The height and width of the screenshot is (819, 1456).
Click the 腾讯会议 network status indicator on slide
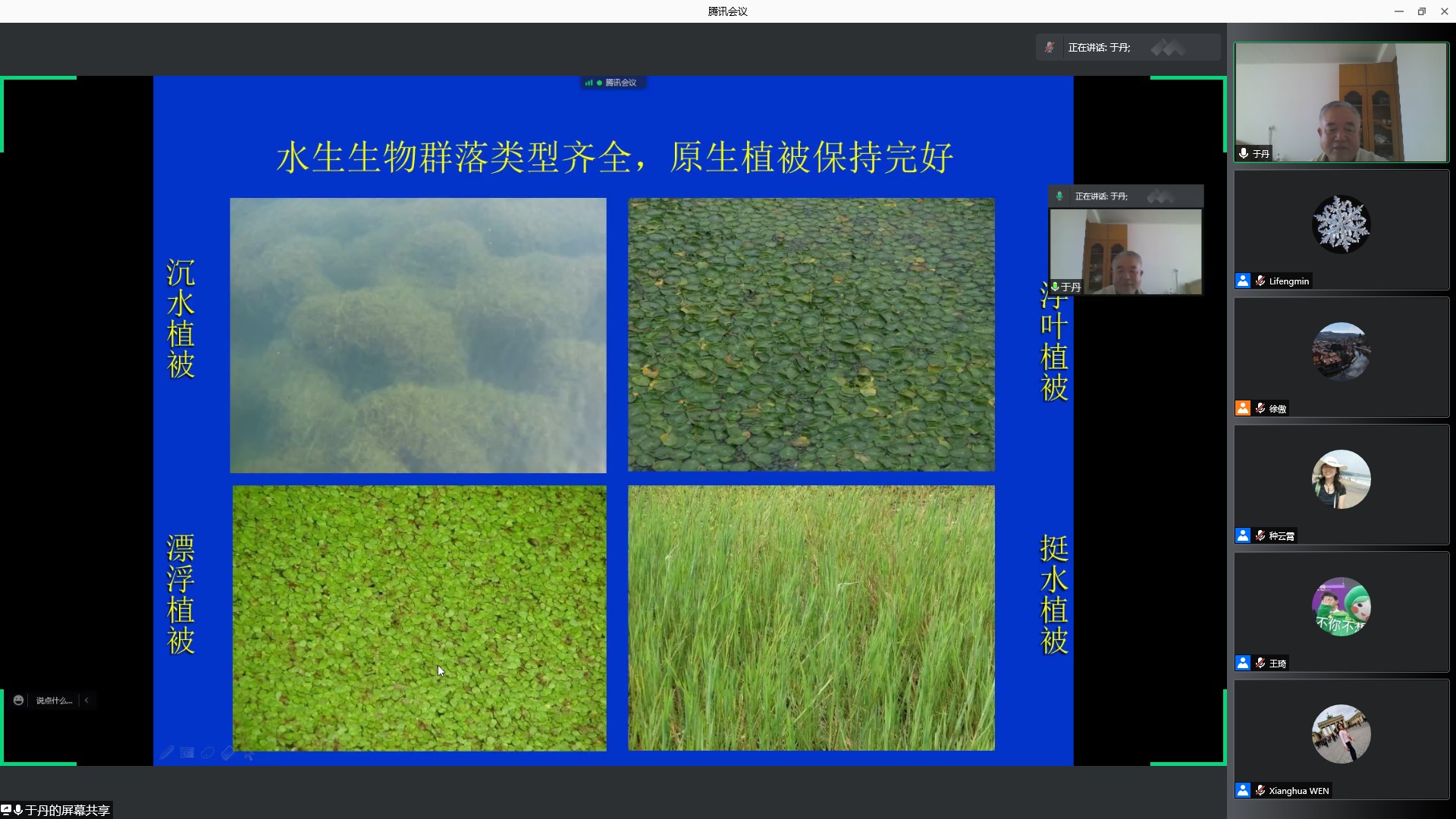(x=612, y=83)
